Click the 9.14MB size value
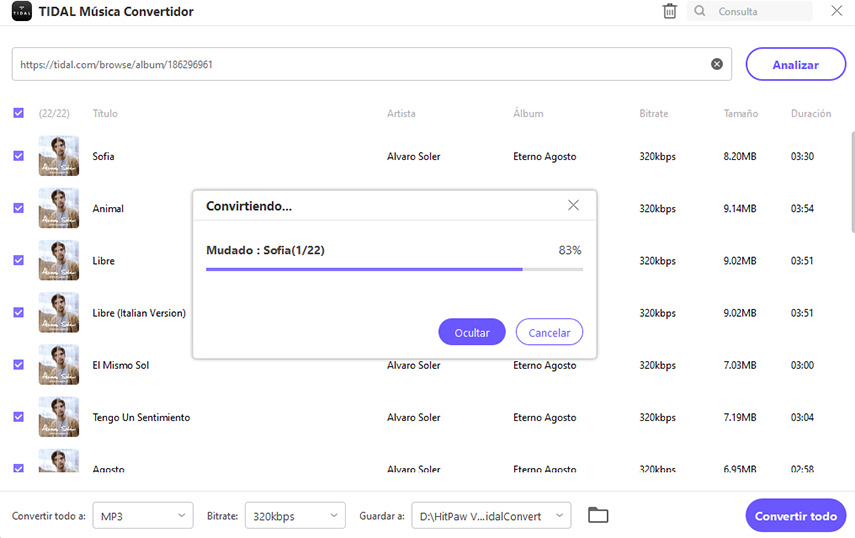 coord(740,209)
